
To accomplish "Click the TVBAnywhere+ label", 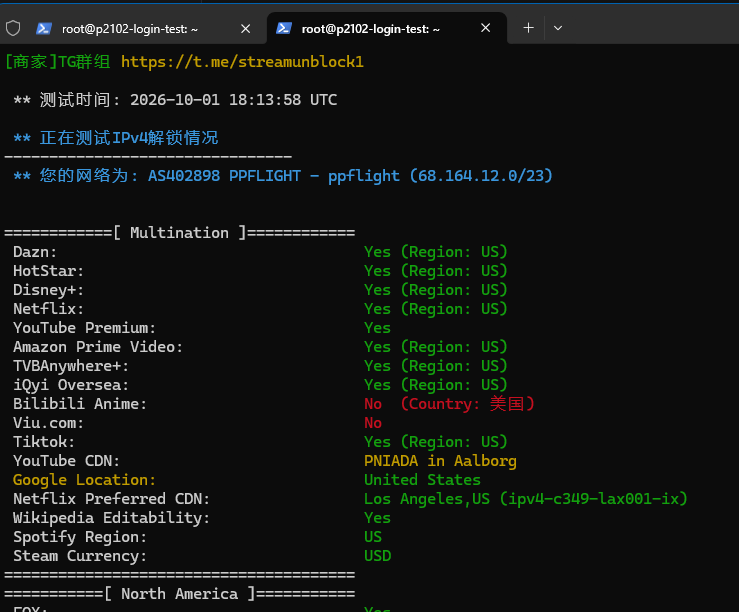I will [x=71, y=366].
